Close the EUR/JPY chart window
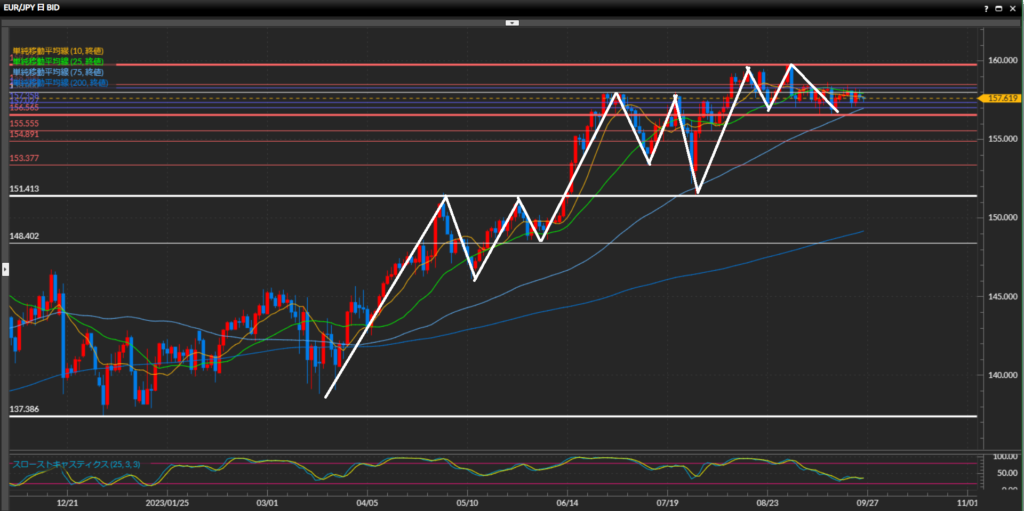 click(1014, 7)
